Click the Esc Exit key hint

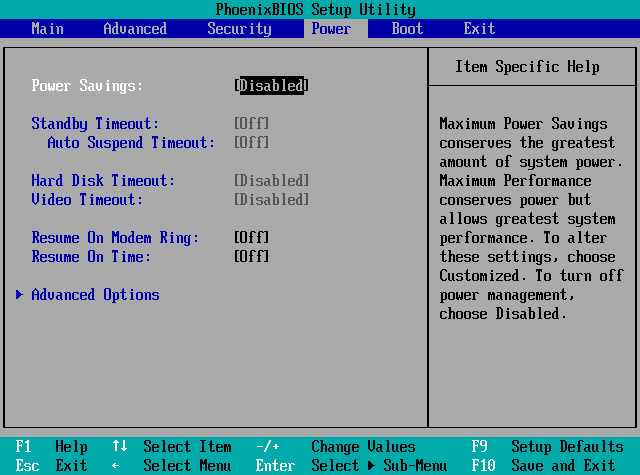(x=51, y=466)
